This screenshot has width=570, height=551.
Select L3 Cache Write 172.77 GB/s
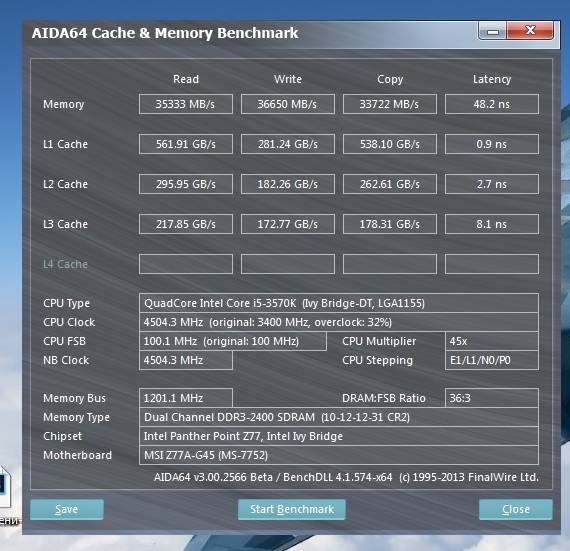[x=288, y=224]
